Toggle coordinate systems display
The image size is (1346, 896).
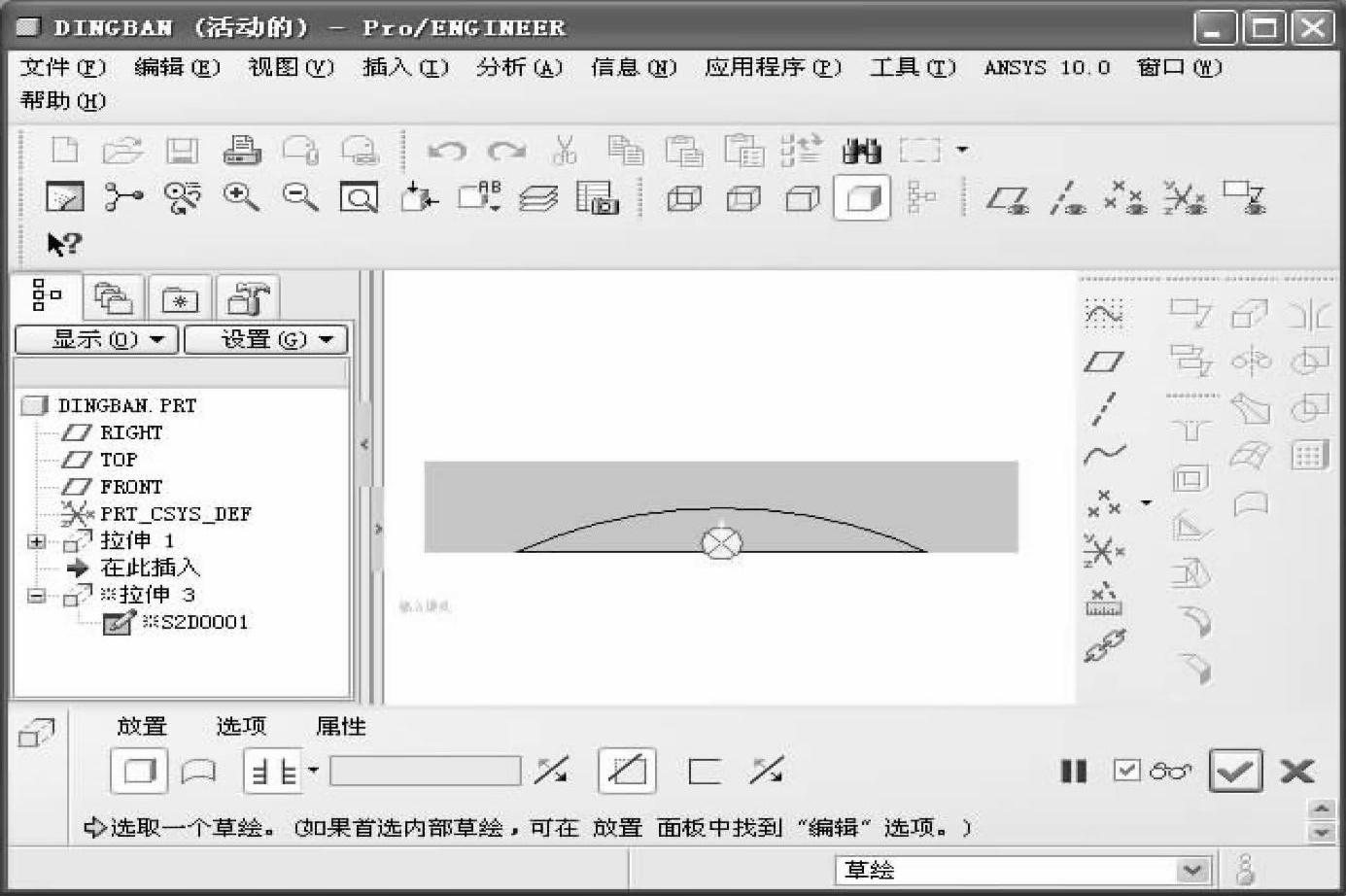coord(1185,197)
